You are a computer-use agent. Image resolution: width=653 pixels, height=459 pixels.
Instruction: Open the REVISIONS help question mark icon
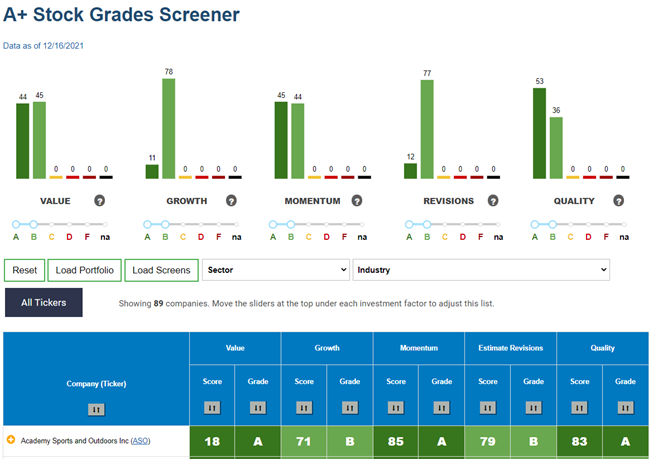click(493, 201)
